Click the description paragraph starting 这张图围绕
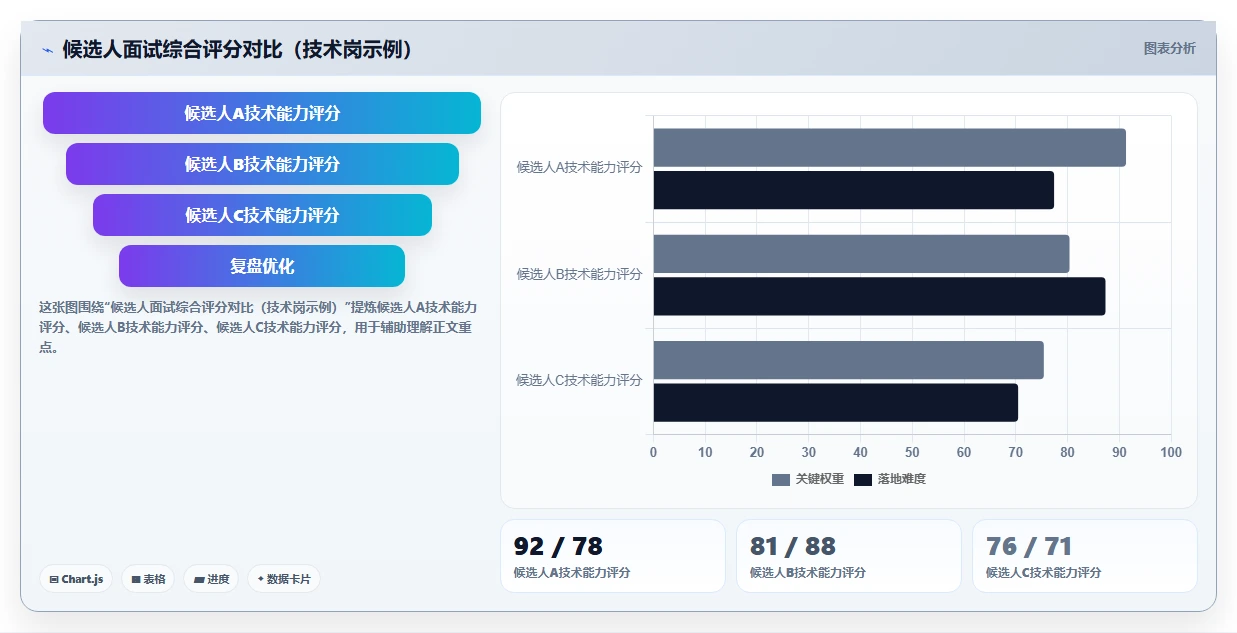The height and width of the screenshot is (633, 1237). point(258,327)
